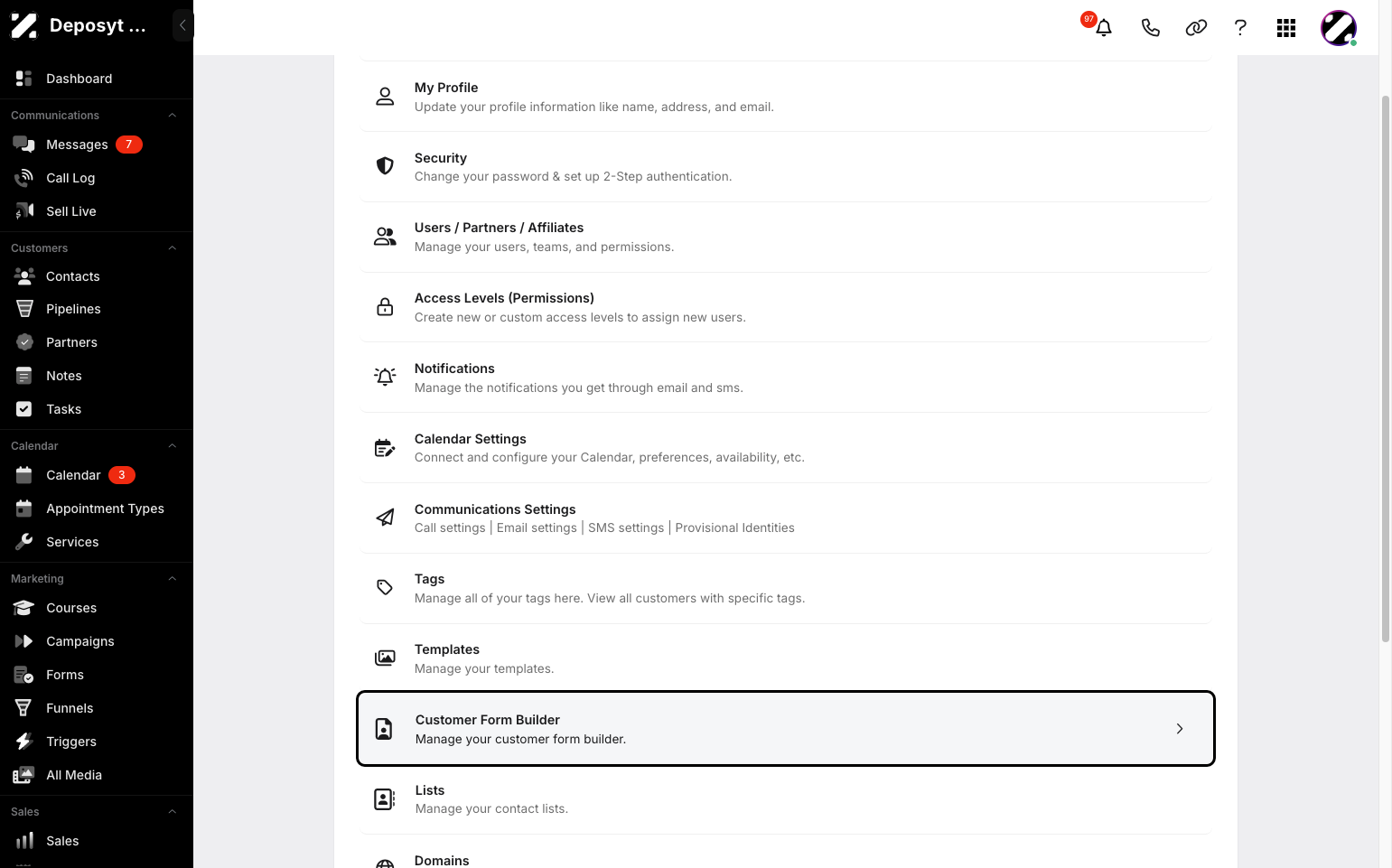Collapse the Customers sidebar section
The height and width of the screenshot is (868, 1392).
coord(172,248)
